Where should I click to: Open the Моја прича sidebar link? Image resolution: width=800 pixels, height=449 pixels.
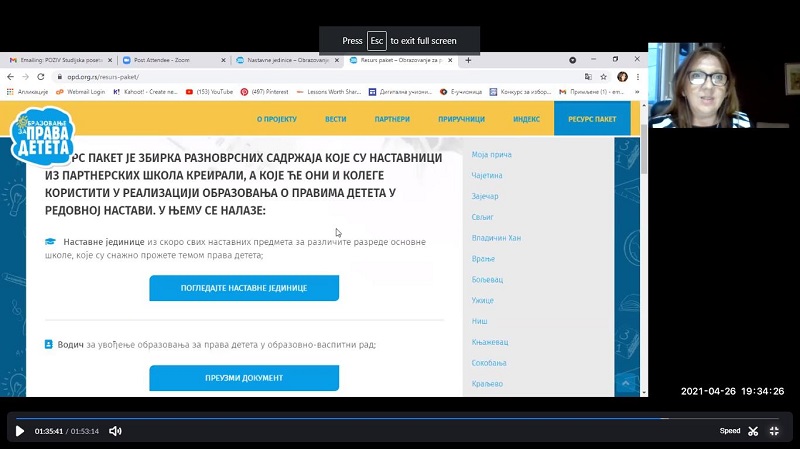click(491, 155)
